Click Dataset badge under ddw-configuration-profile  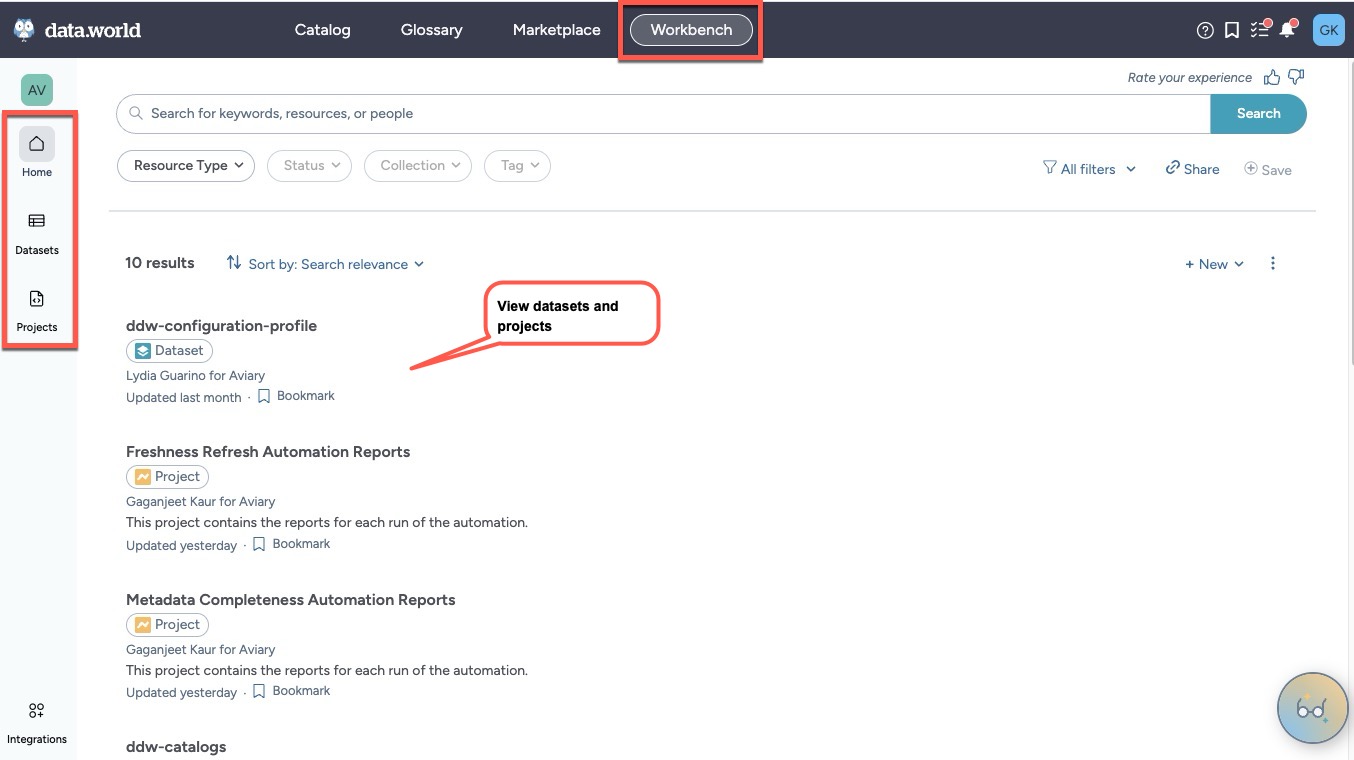pos(169,351)
